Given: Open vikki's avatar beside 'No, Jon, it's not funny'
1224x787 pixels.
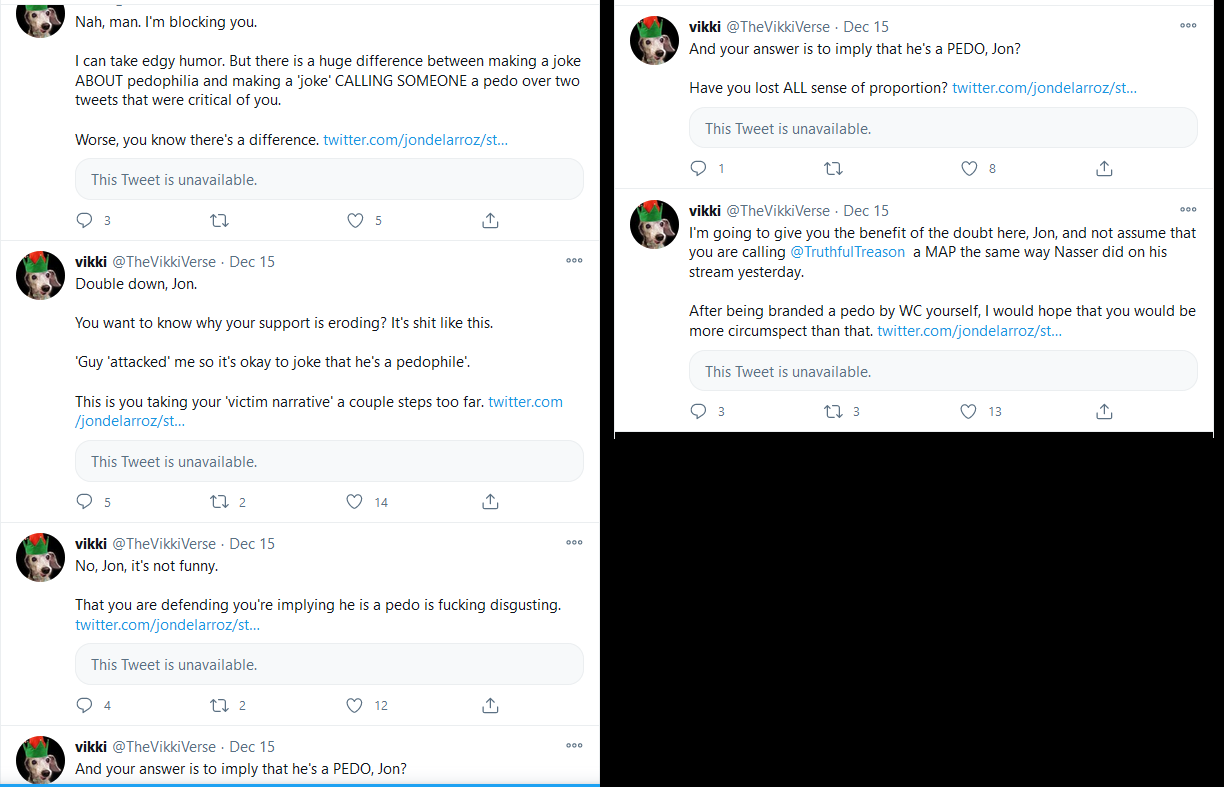Looking at the screenshot, I should (41, 558).
